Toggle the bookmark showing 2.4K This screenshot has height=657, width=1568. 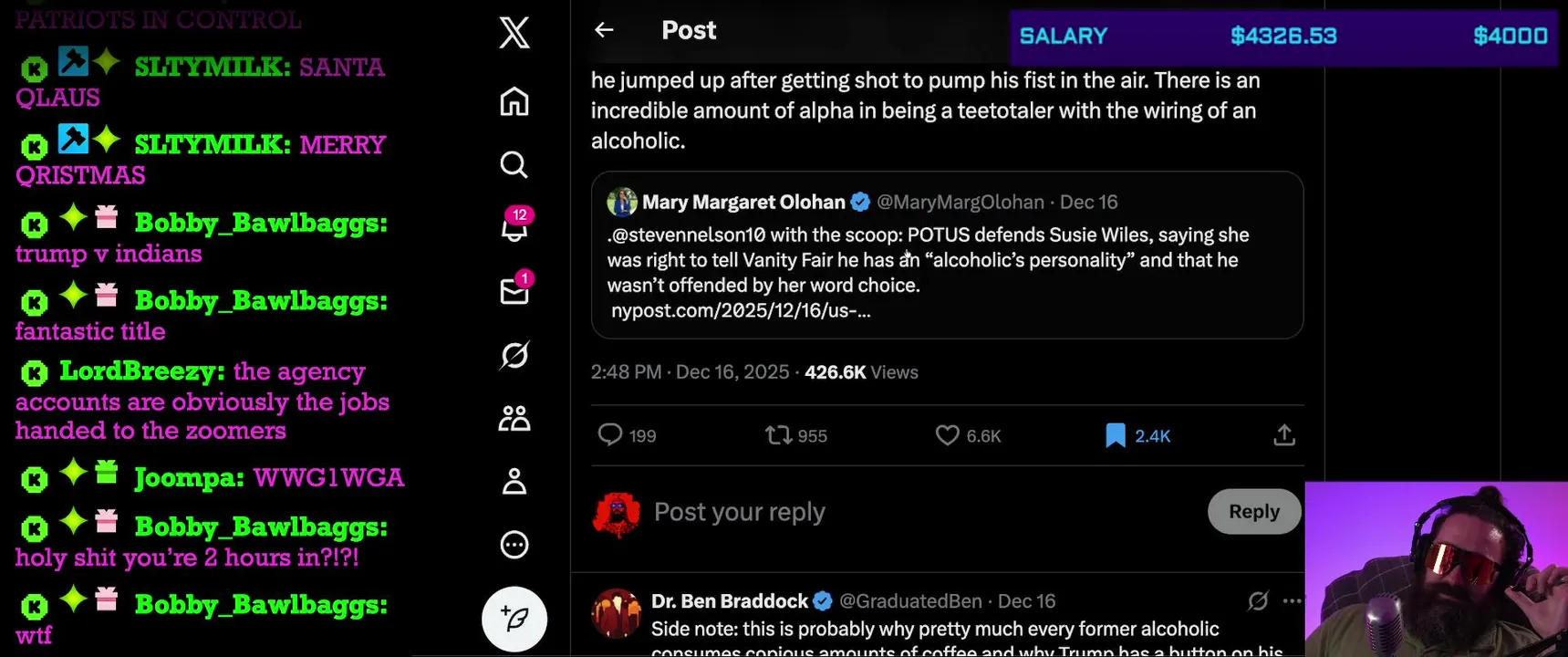[1115, 435]
